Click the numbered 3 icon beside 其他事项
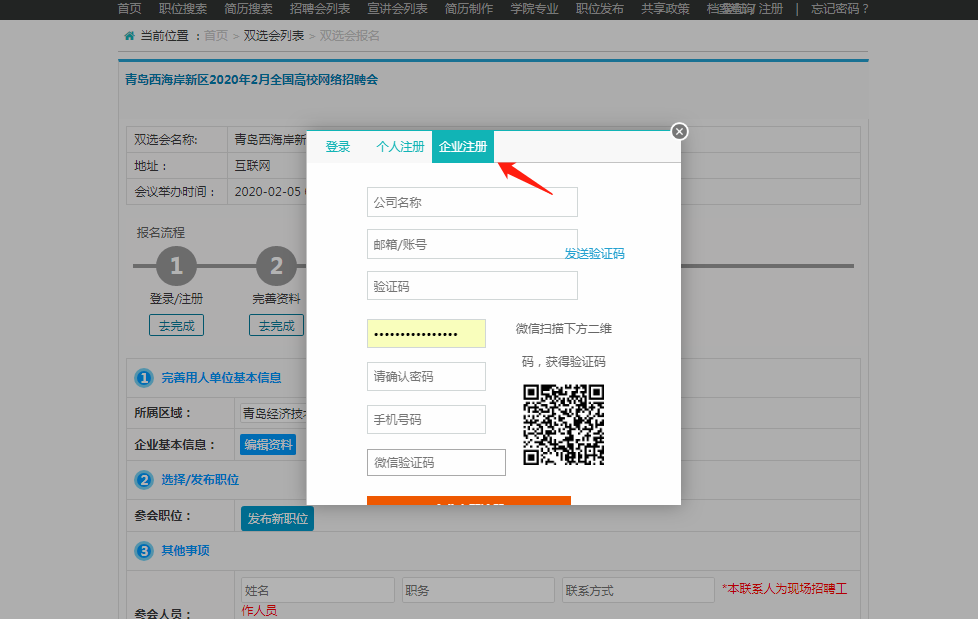Viewport: 978px width, 619px height. coord(144,551)
